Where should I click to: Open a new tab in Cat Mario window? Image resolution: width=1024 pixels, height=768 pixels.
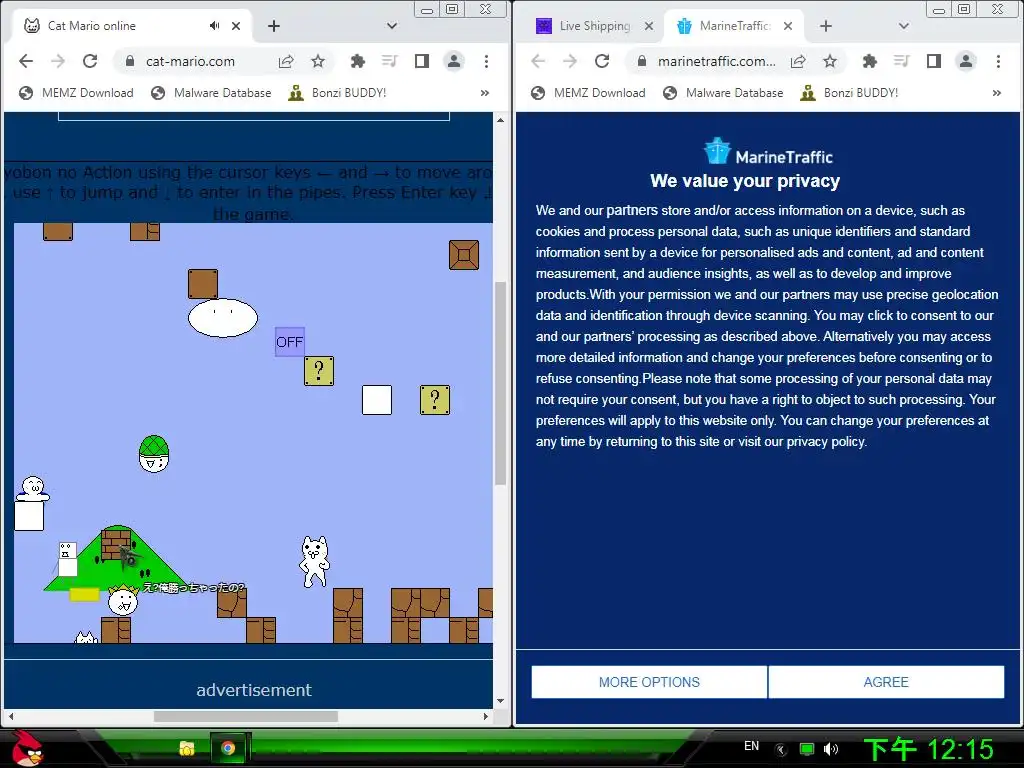tap(274, 26)
